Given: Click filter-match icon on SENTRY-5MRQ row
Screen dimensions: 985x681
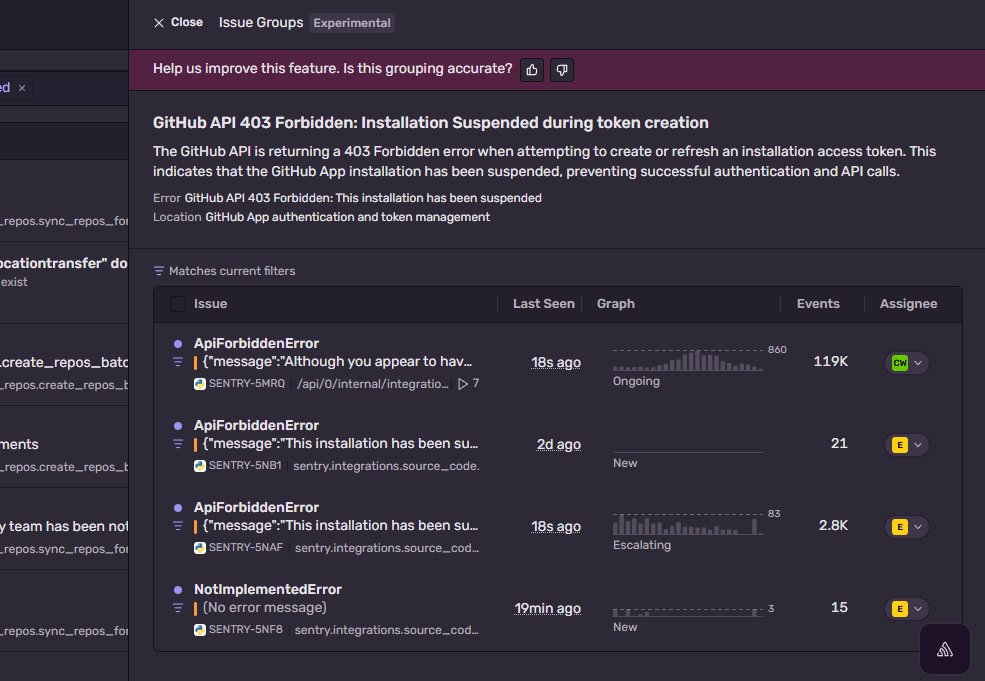Looking at the screenshot, I should click(x=178, y=362).
